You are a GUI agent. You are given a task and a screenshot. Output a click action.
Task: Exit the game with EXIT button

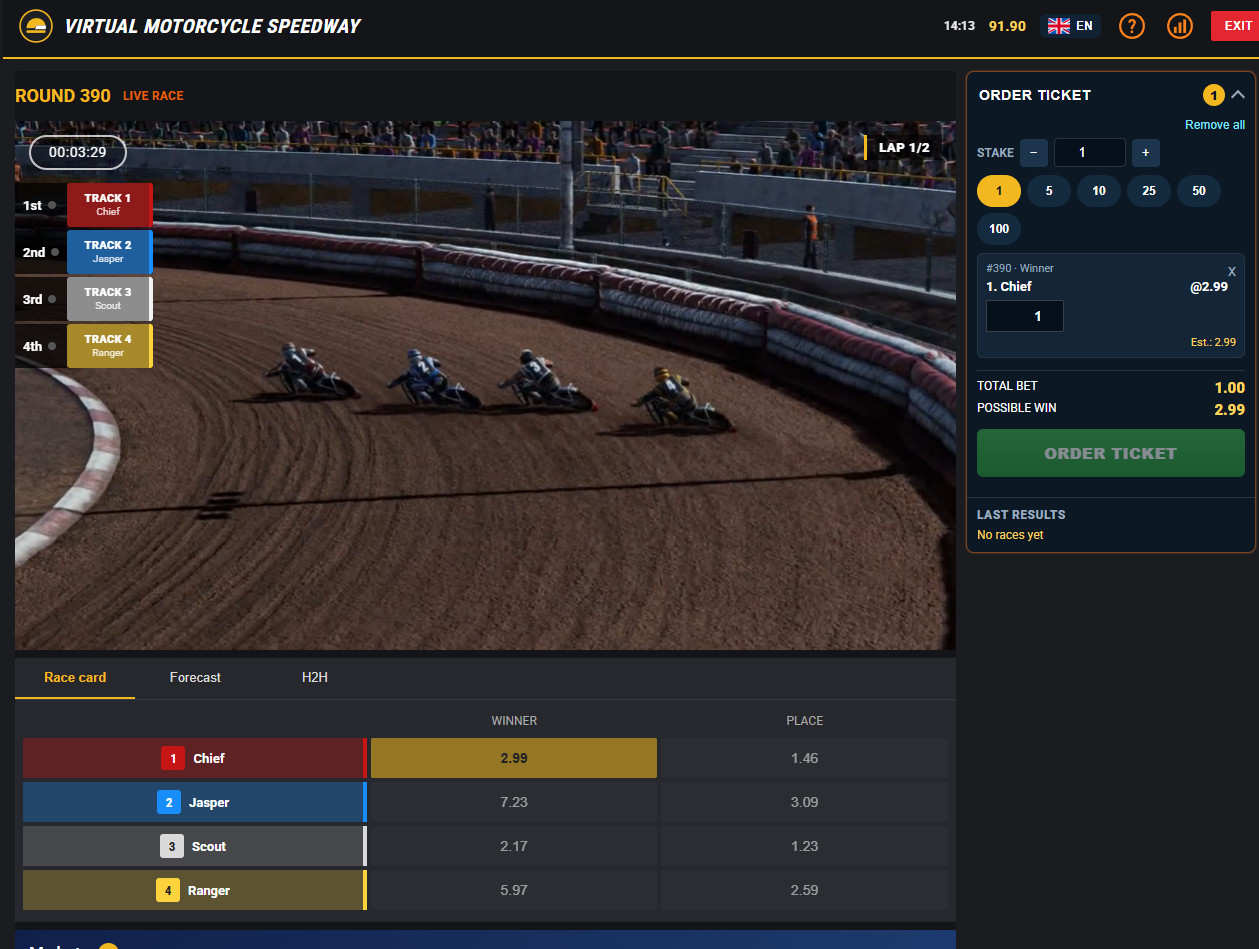click(1237, 26)
